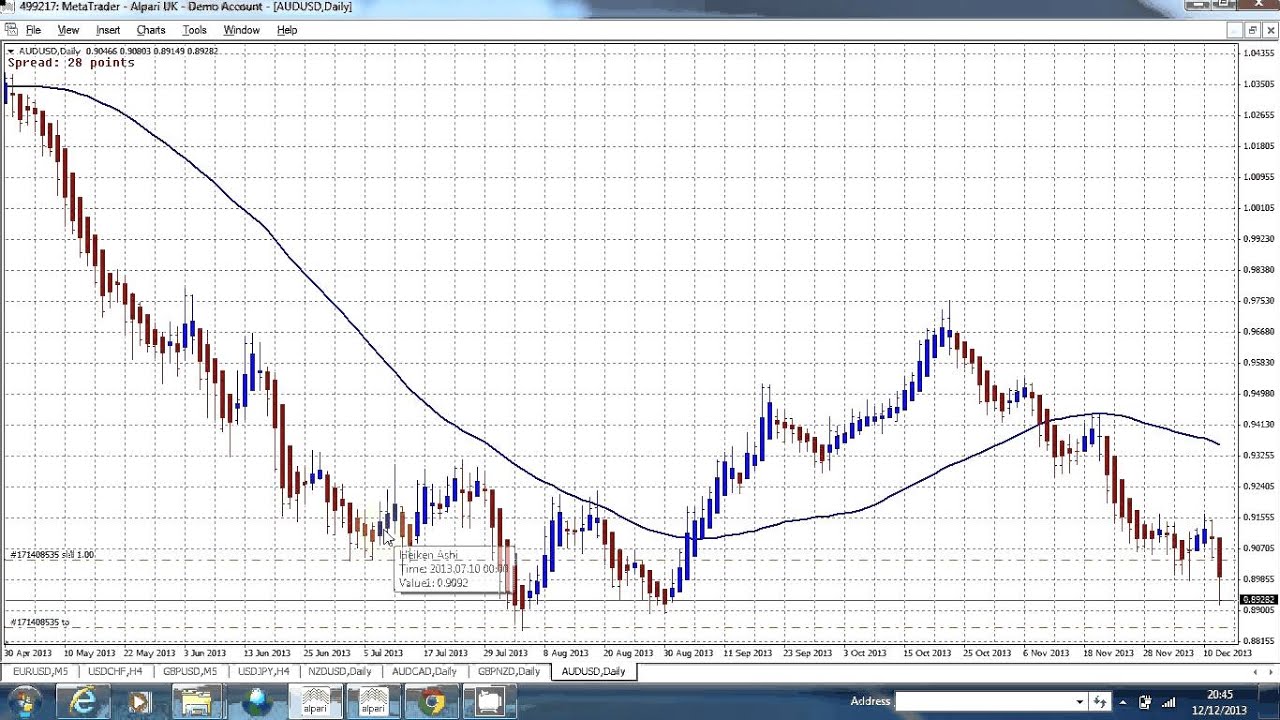
Task: Click the taskbar Address input field
Action: [x=983, y=702]
